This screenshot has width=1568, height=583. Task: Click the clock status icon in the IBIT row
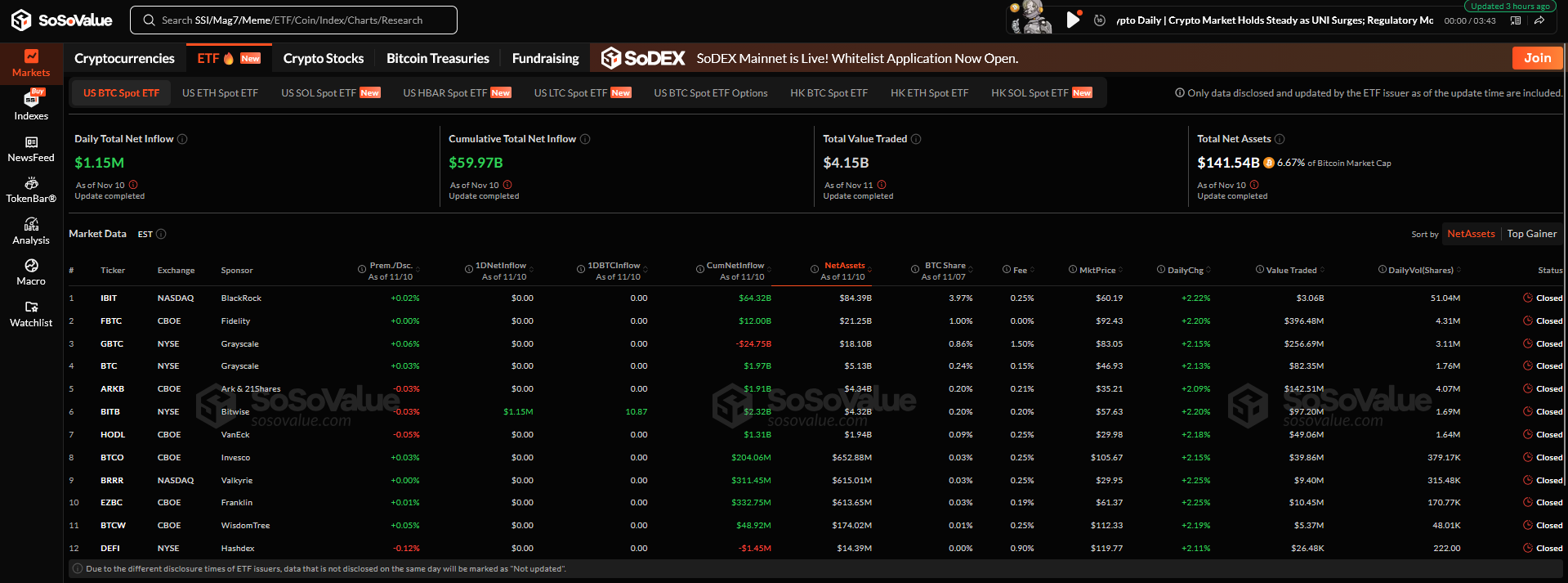pos(1528,298)
